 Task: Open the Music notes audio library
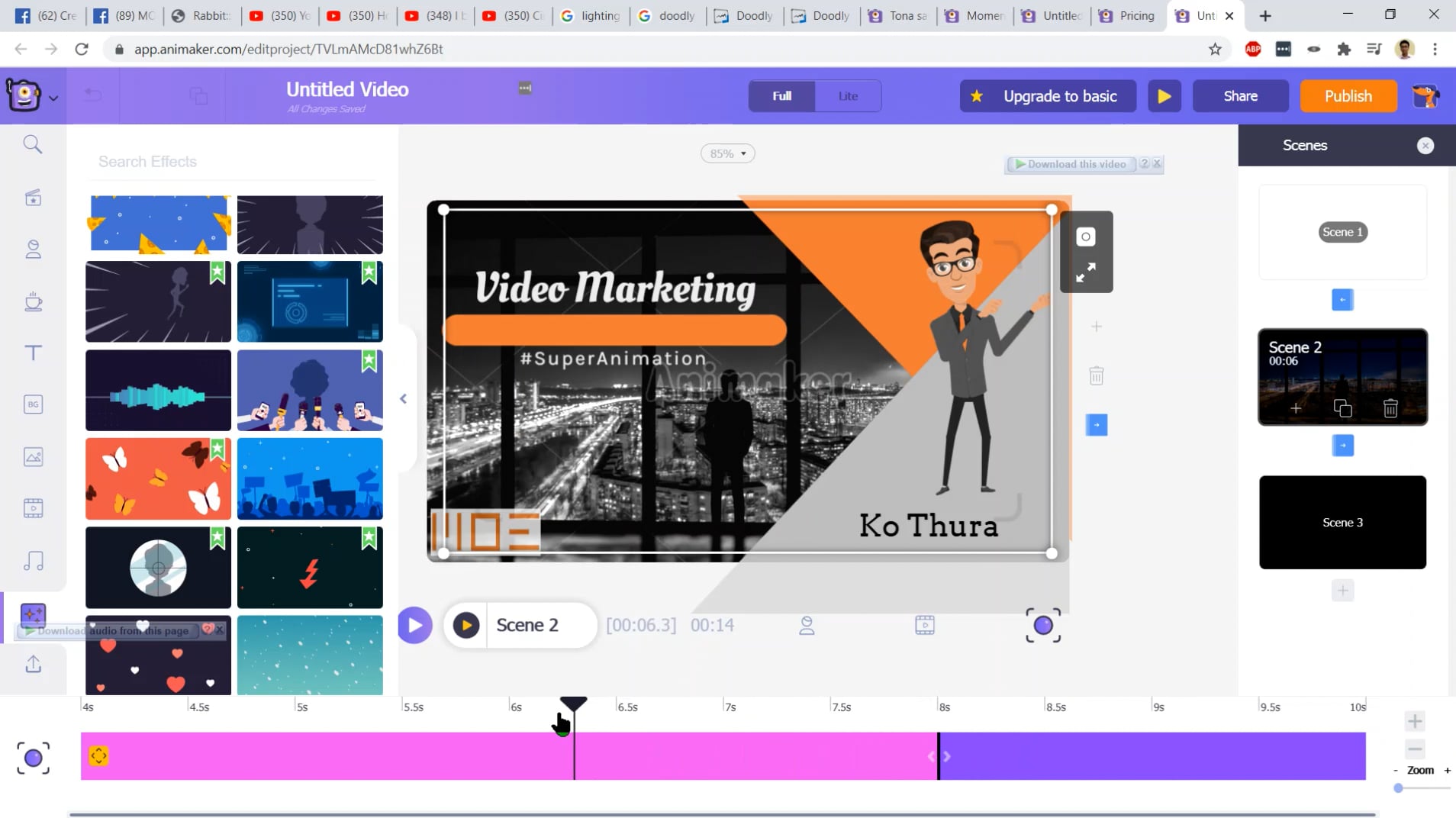[33, 561]
